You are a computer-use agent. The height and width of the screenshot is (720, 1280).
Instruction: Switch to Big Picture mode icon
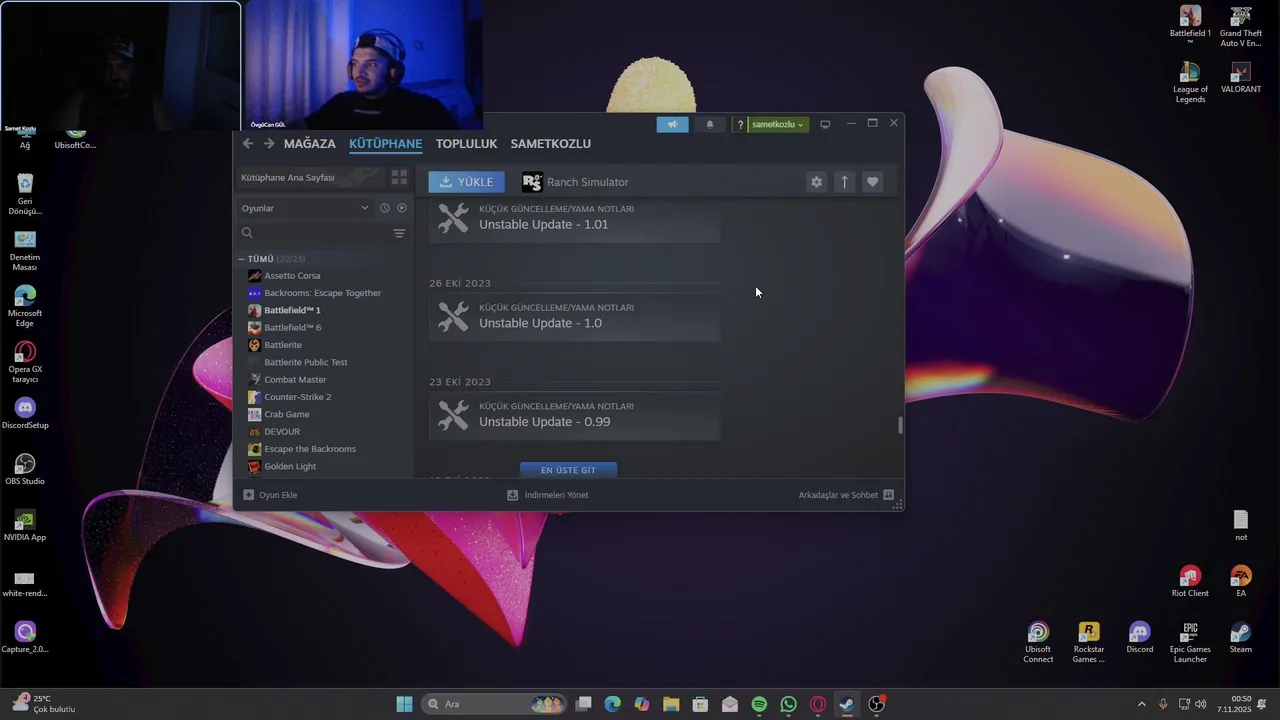pyautogui.click(x=825, y=124)
